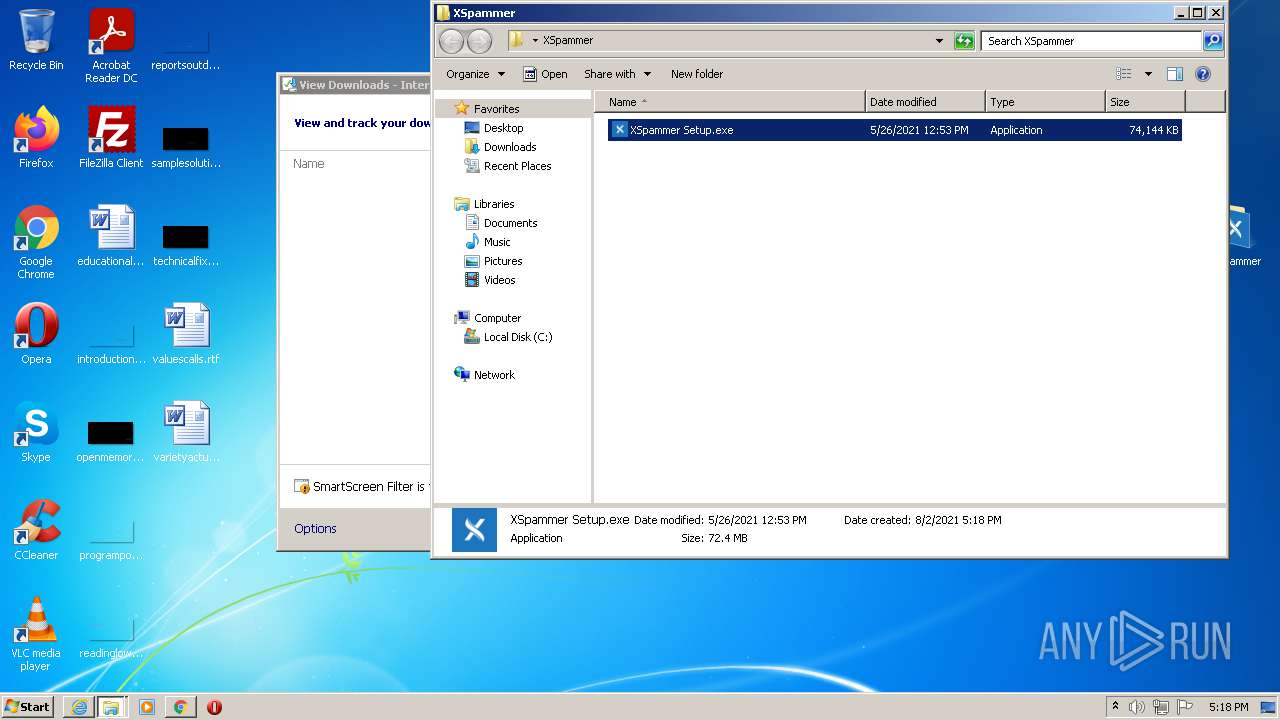Viewport: 1280px width, 720px height.
Task: Select Favorites in the navigation pane
Action: 497,109
